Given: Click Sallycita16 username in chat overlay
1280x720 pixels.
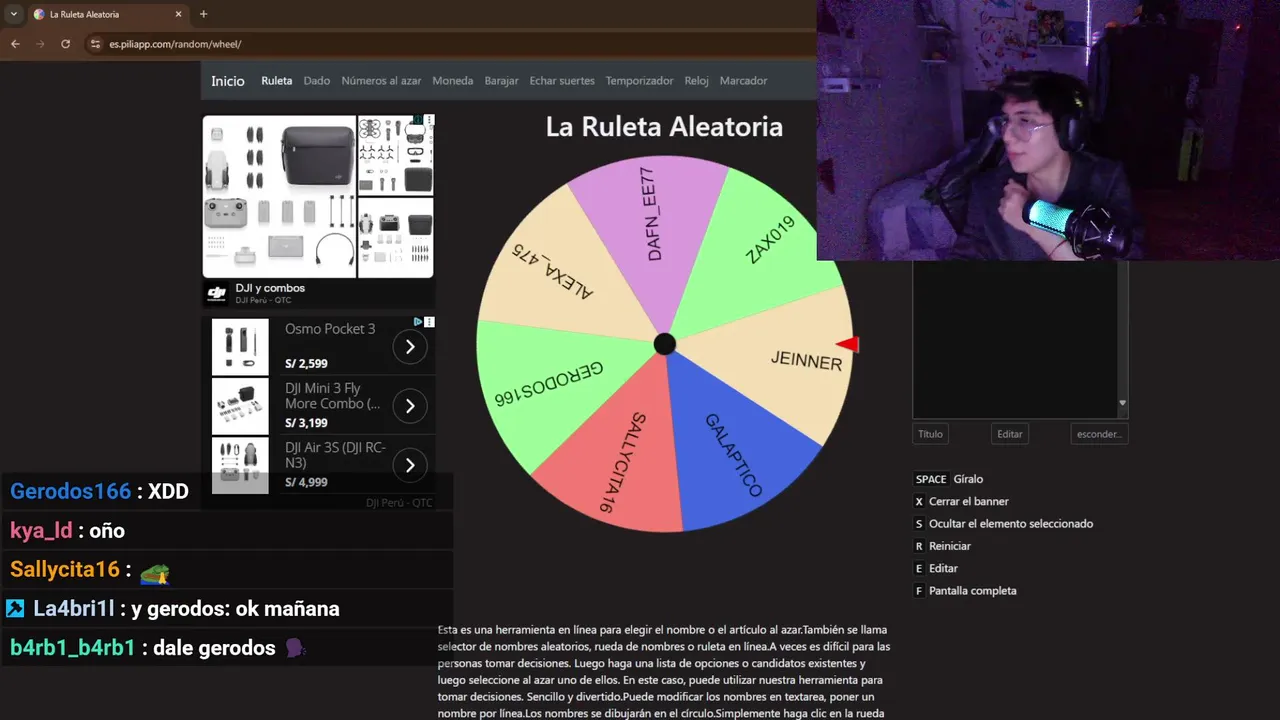Looking at the screenshot, I should [x=65, y=570].
